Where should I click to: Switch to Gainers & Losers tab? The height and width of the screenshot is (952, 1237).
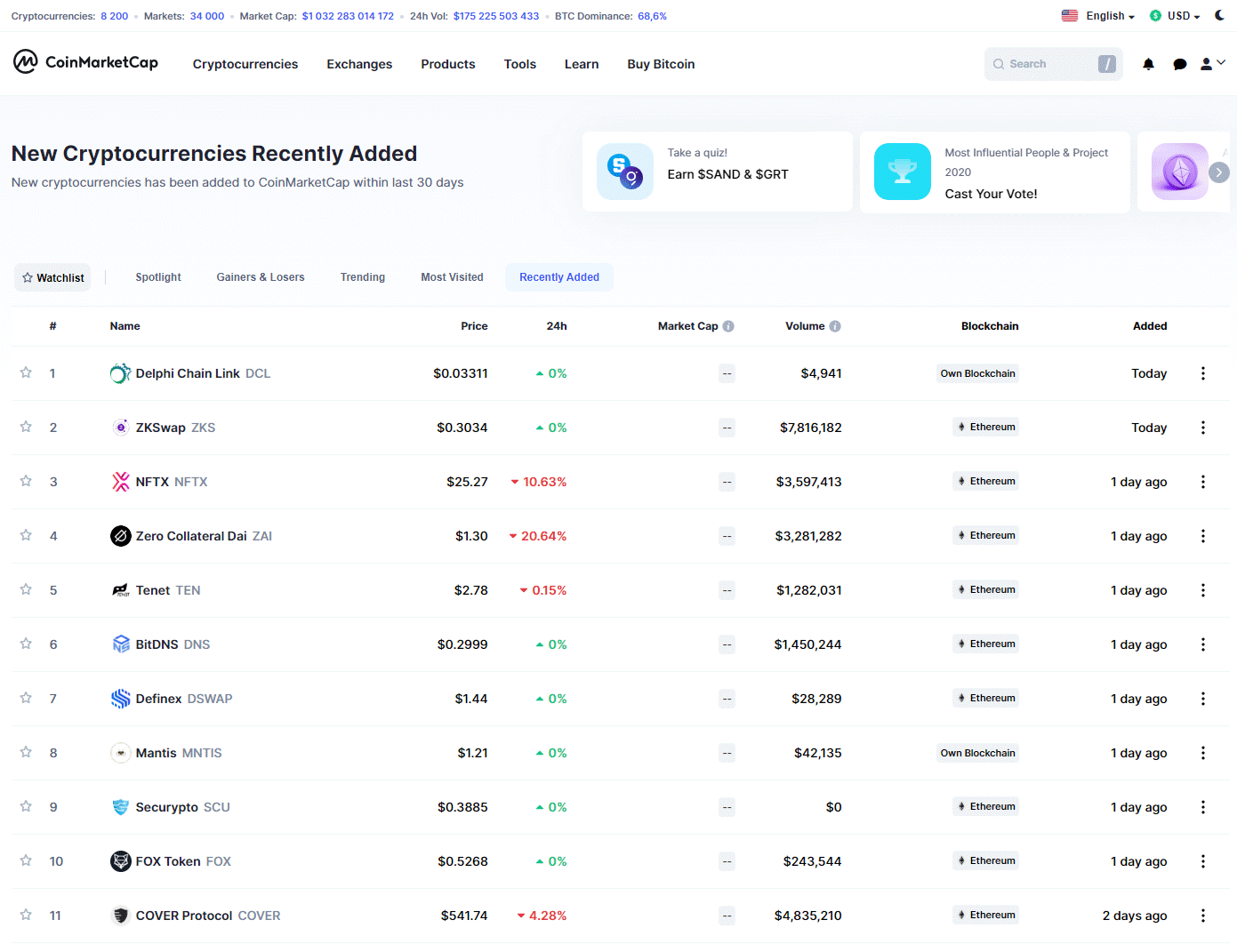(261, 277)
